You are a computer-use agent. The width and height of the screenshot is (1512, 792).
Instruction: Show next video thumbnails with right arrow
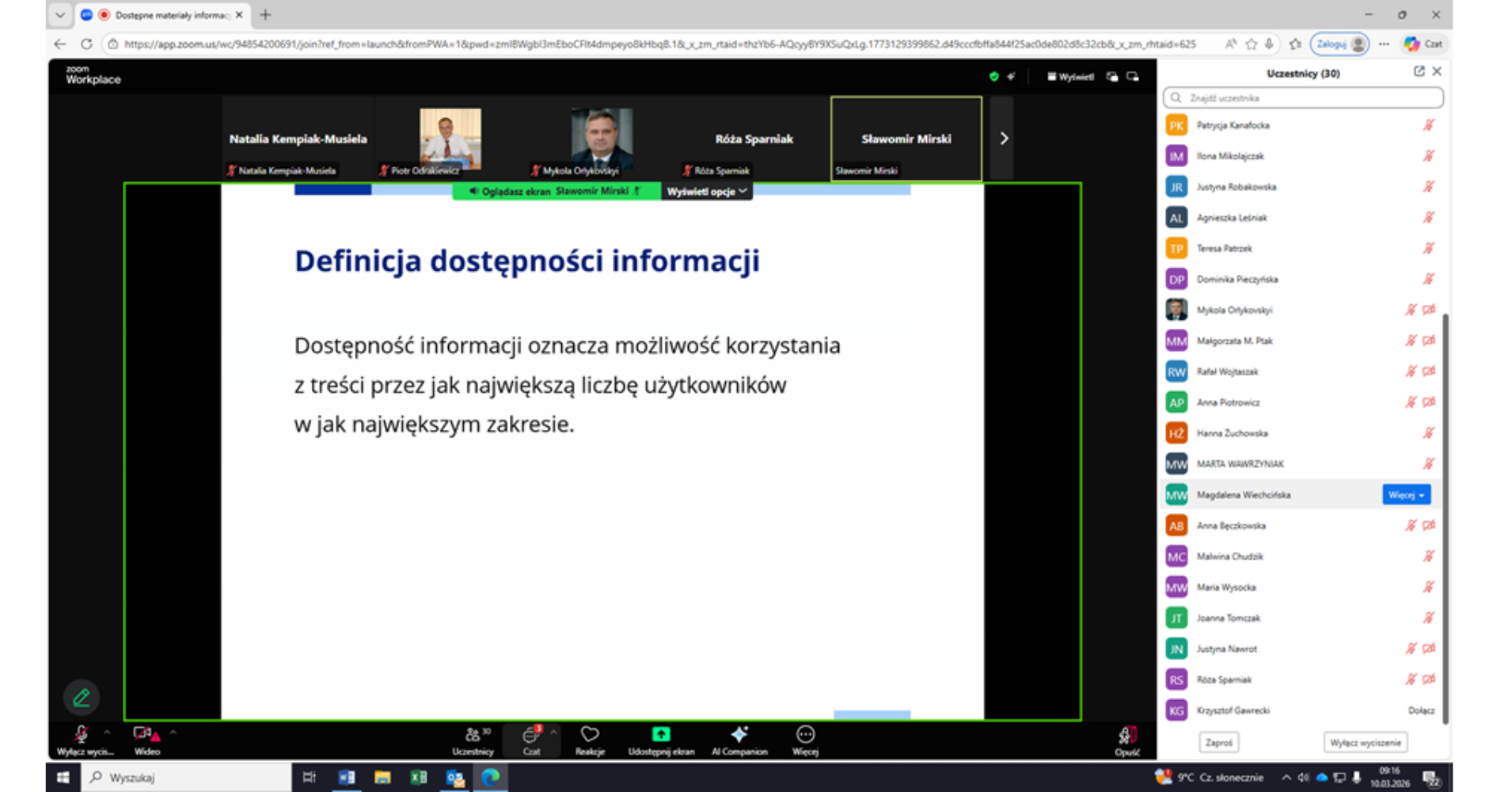(x=1003, y=139)
